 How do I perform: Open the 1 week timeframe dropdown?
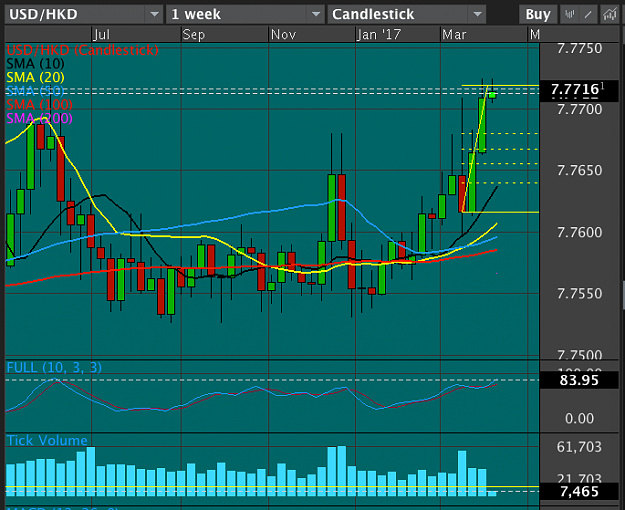point(245,15)
